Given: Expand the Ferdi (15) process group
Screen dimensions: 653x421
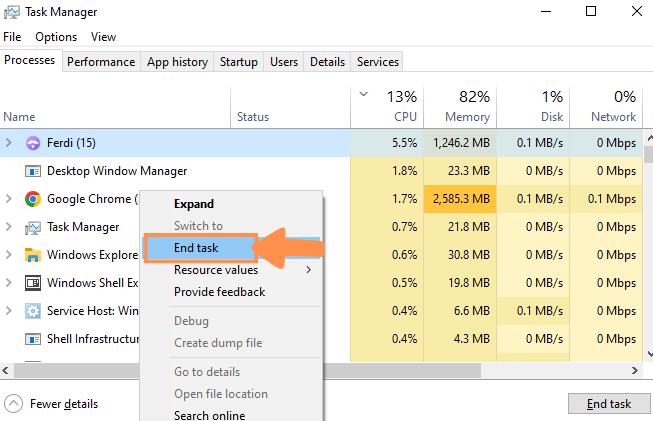Looking at the screenshot, I should (x=9, y=143).
